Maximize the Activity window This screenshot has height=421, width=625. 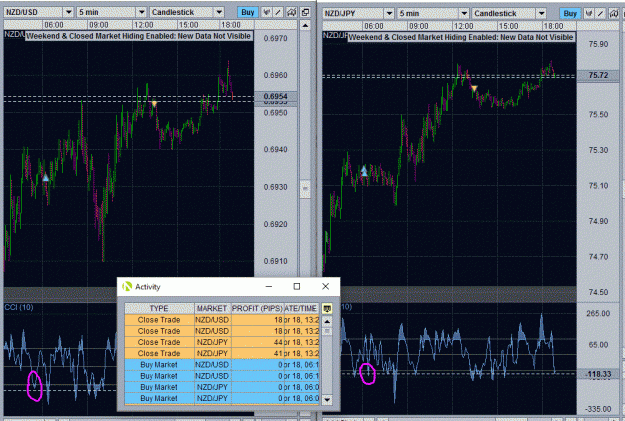click(x=297, y=286)
